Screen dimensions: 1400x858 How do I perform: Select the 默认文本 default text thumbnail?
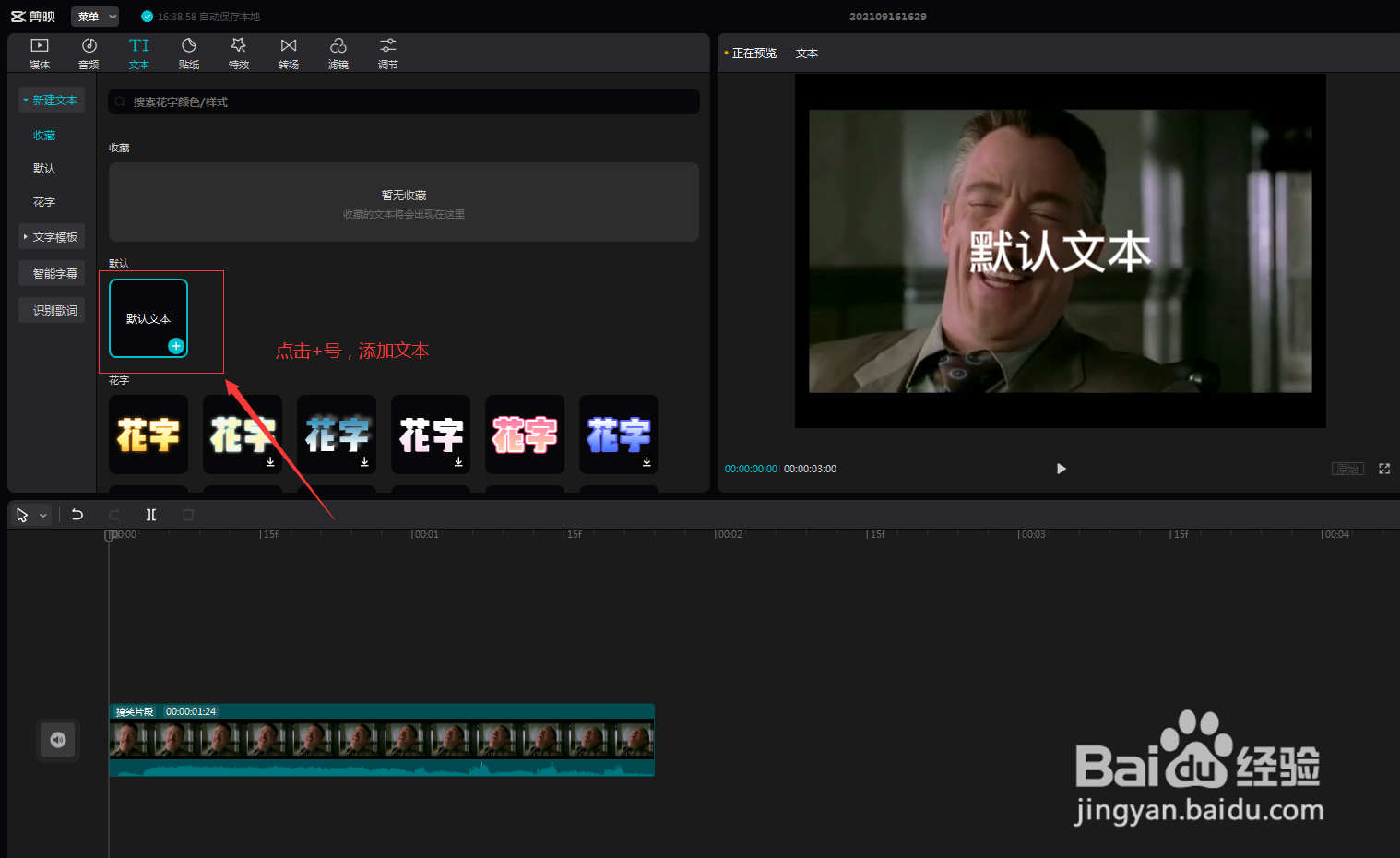148,318
